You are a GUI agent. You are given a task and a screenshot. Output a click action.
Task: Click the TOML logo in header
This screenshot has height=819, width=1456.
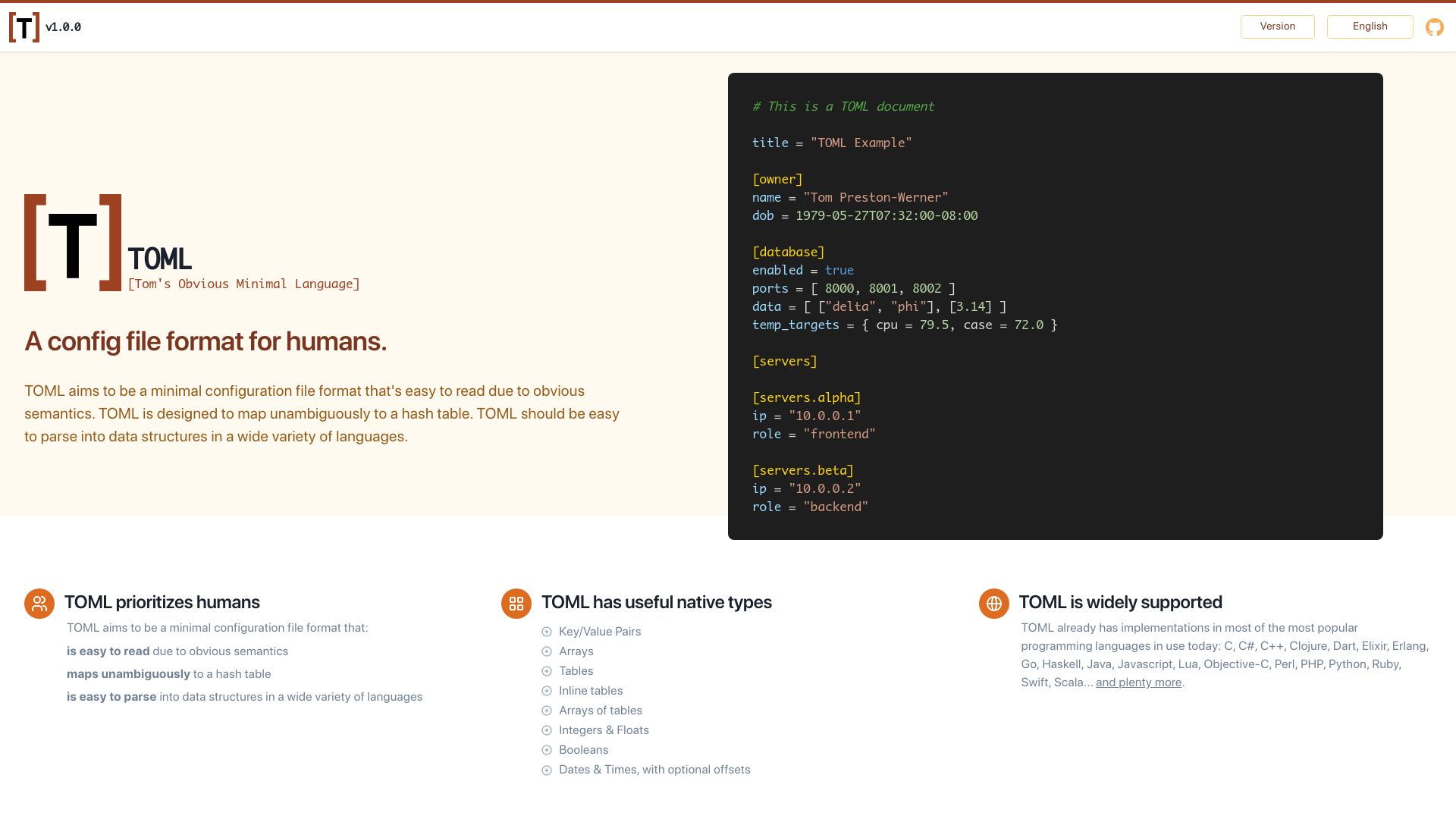24,27
